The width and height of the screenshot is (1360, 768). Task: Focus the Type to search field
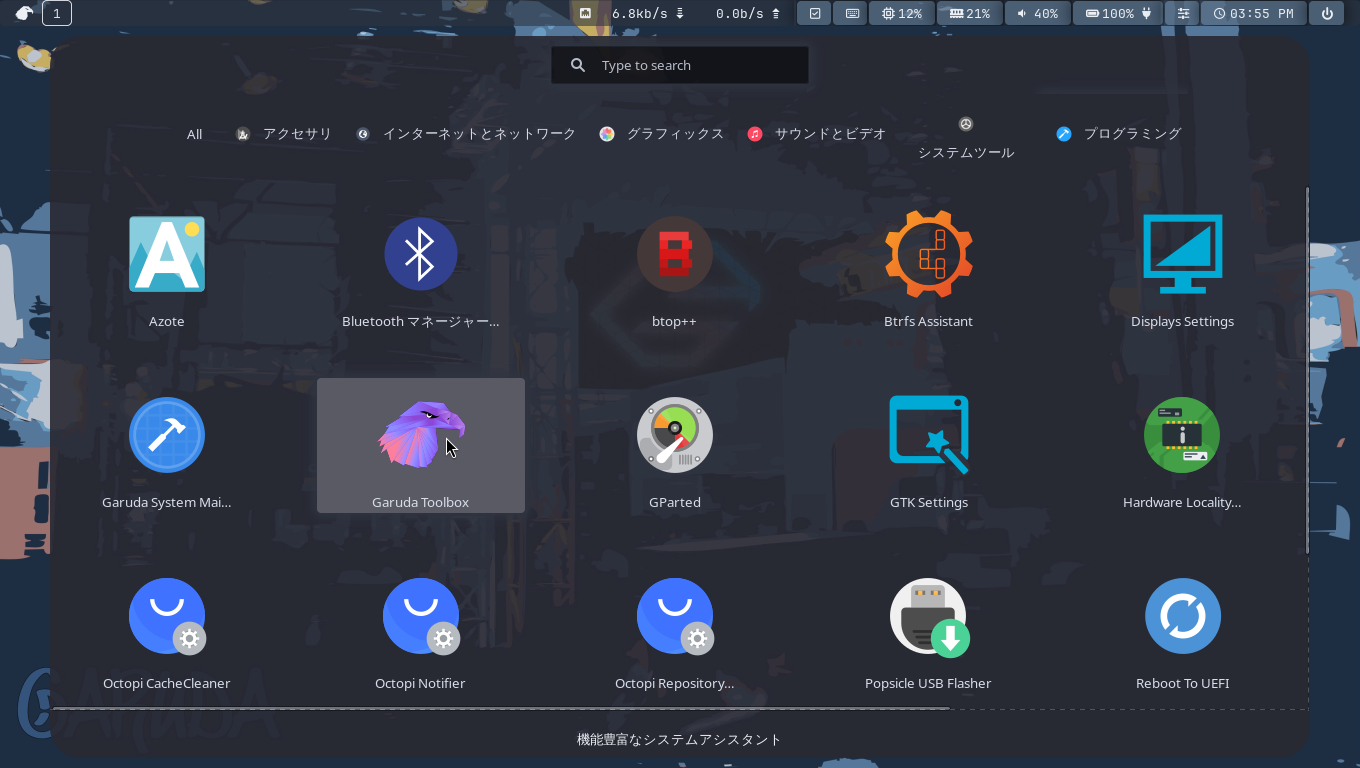(680, 65)
